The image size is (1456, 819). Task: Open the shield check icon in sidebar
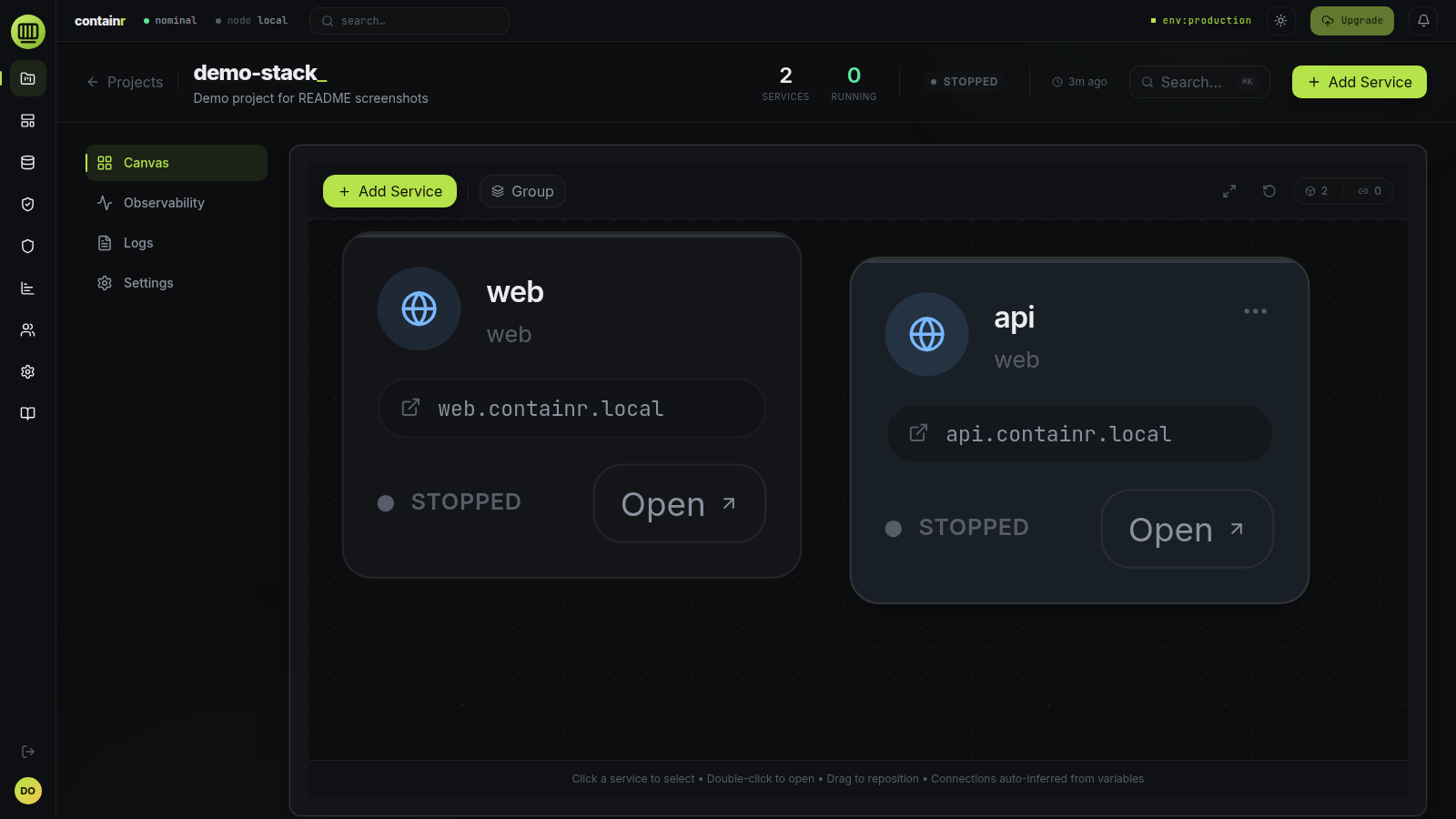pyautogui.click(x=28, y=205)
